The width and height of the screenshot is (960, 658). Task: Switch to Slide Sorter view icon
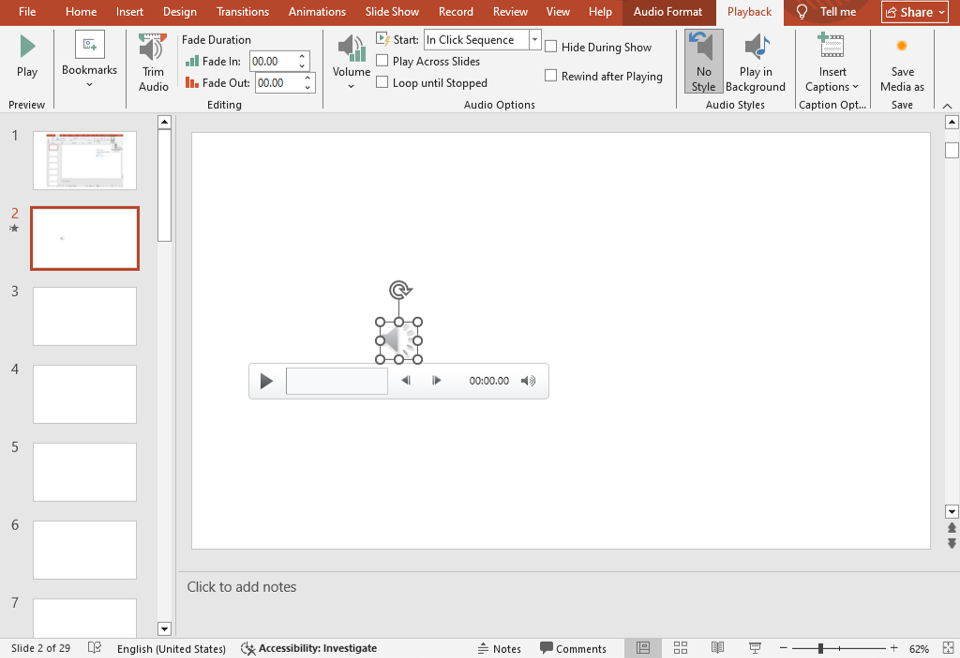pyautogui.click(x=681, y=647)
